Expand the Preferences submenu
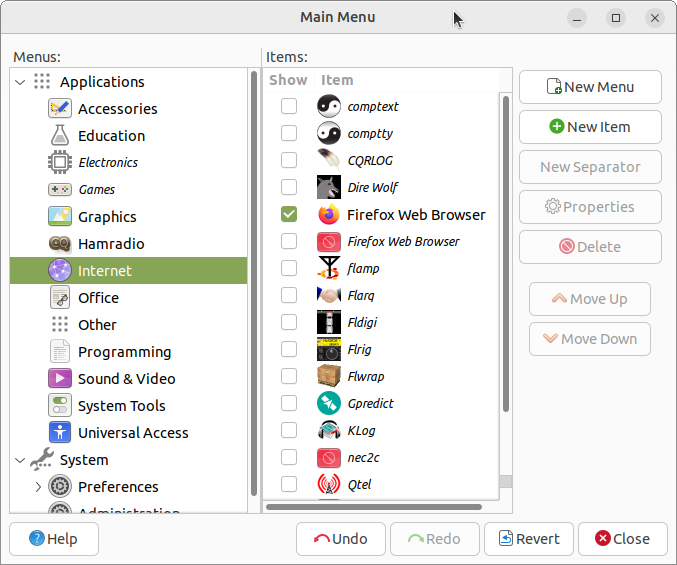The image size is (677, 565). point(38,487)
